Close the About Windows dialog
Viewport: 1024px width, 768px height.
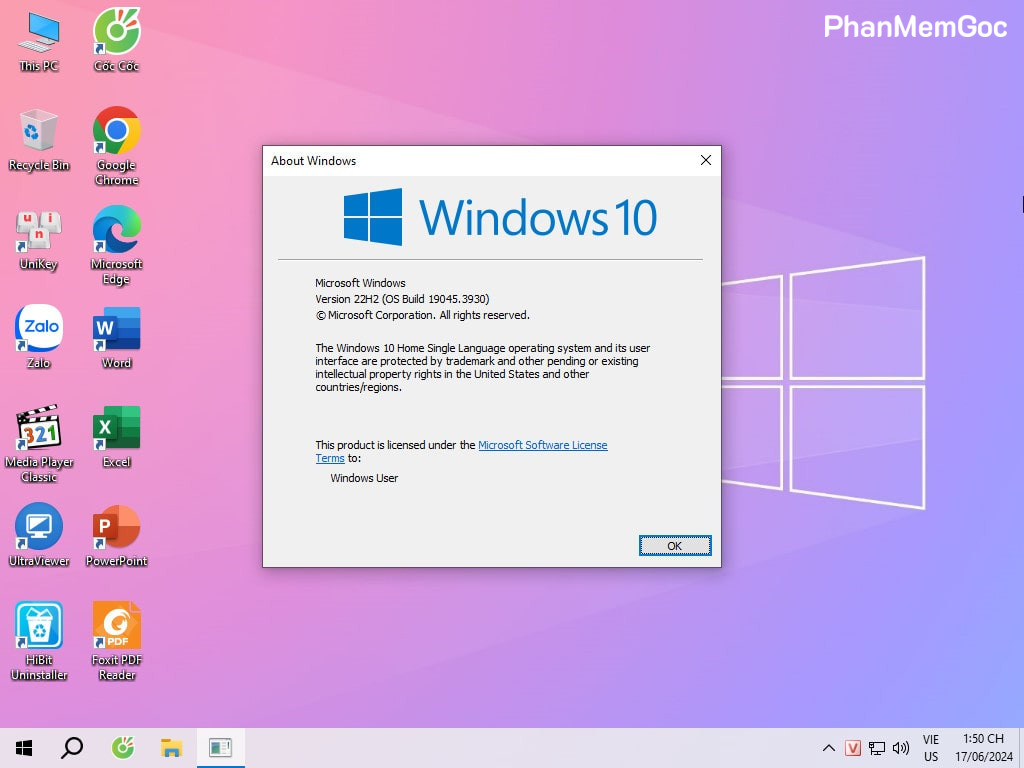point(705,160)
